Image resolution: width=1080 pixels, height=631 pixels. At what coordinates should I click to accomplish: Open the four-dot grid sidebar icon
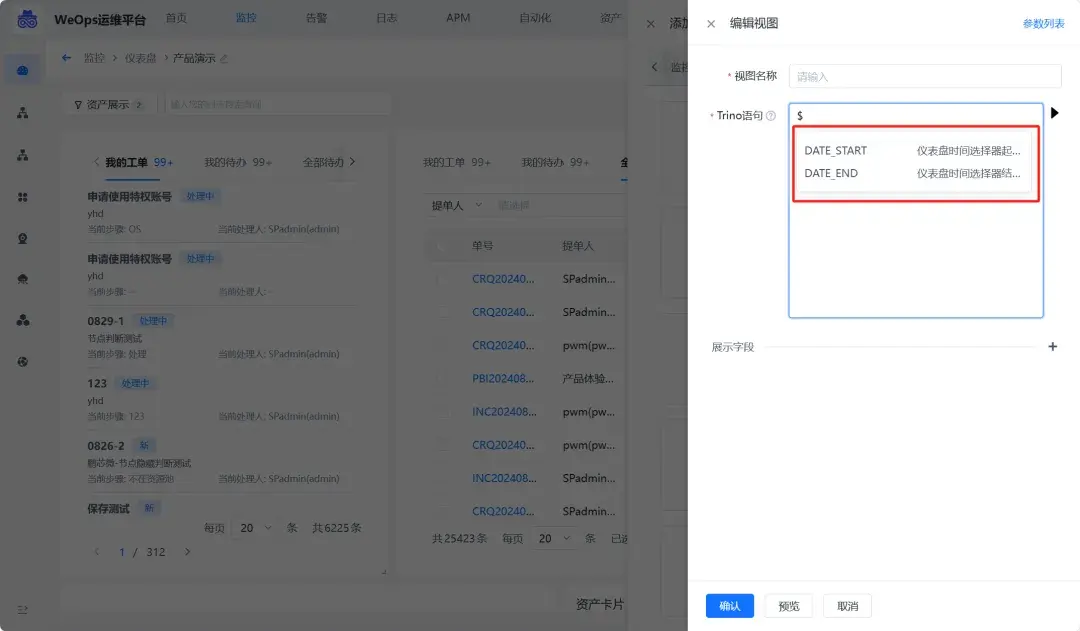(x=23, y=197)
